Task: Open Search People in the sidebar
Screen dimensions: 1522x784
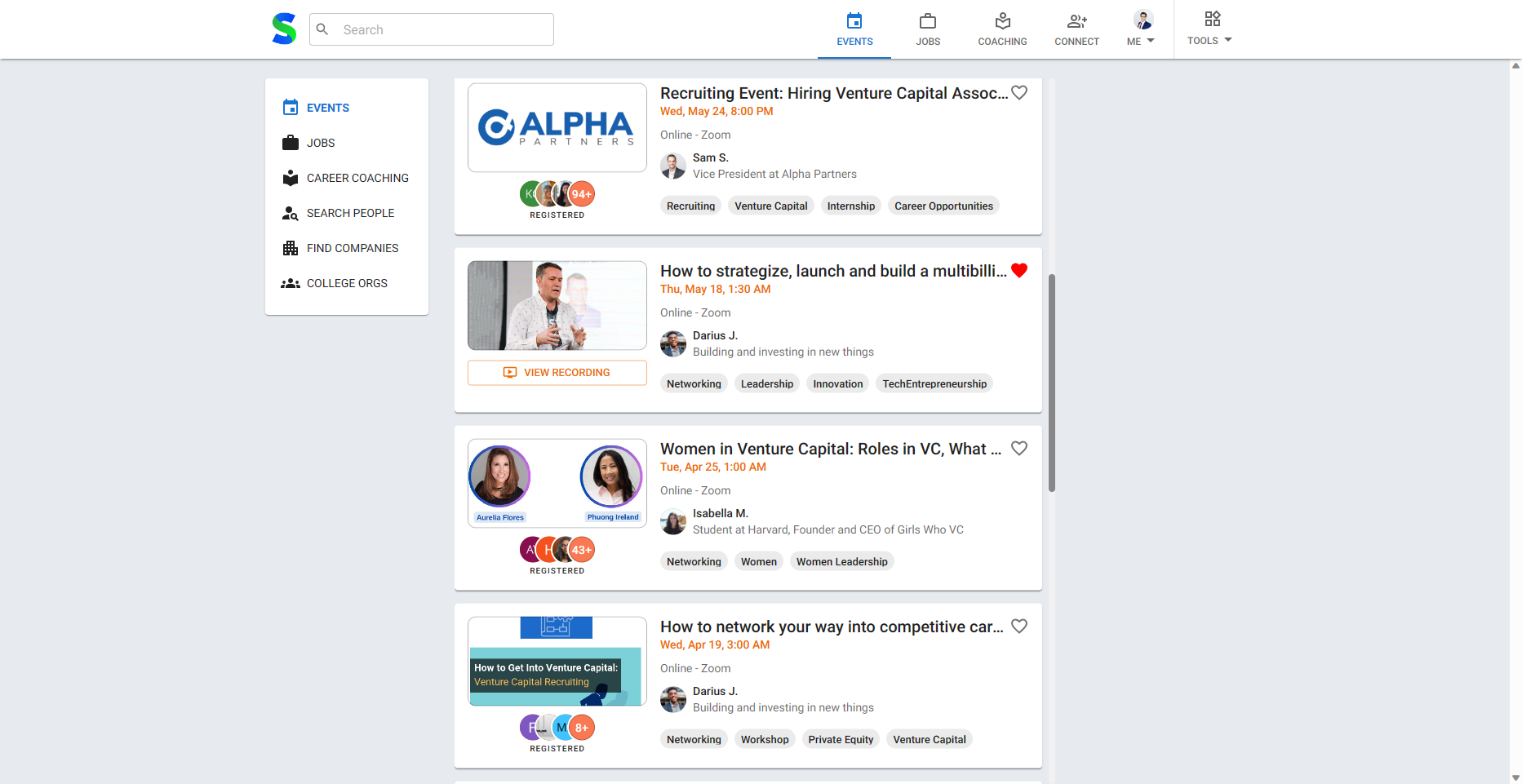Action: tap(347, 213)
